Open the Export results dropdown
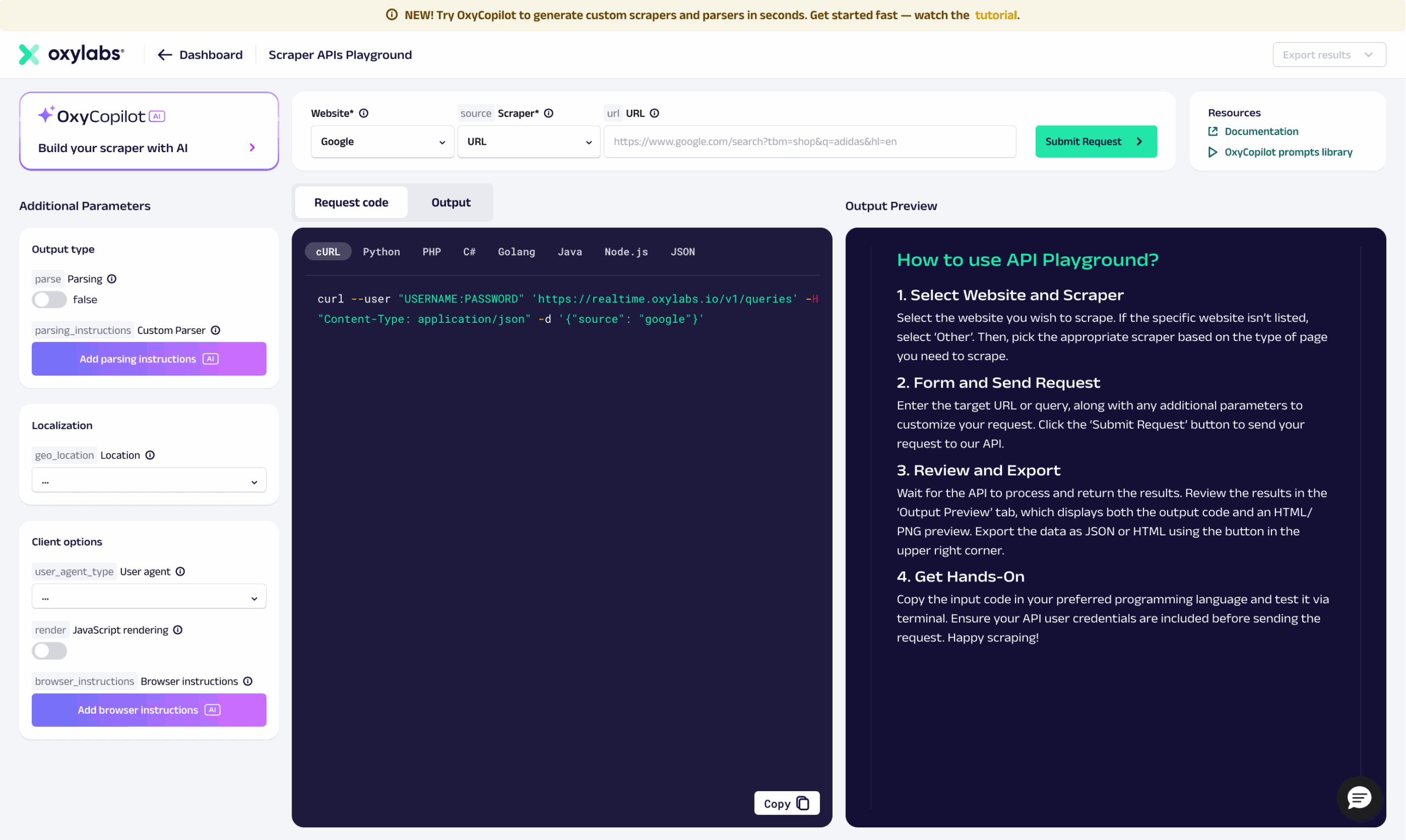1406x840 pixels. tap(1330, 55)
